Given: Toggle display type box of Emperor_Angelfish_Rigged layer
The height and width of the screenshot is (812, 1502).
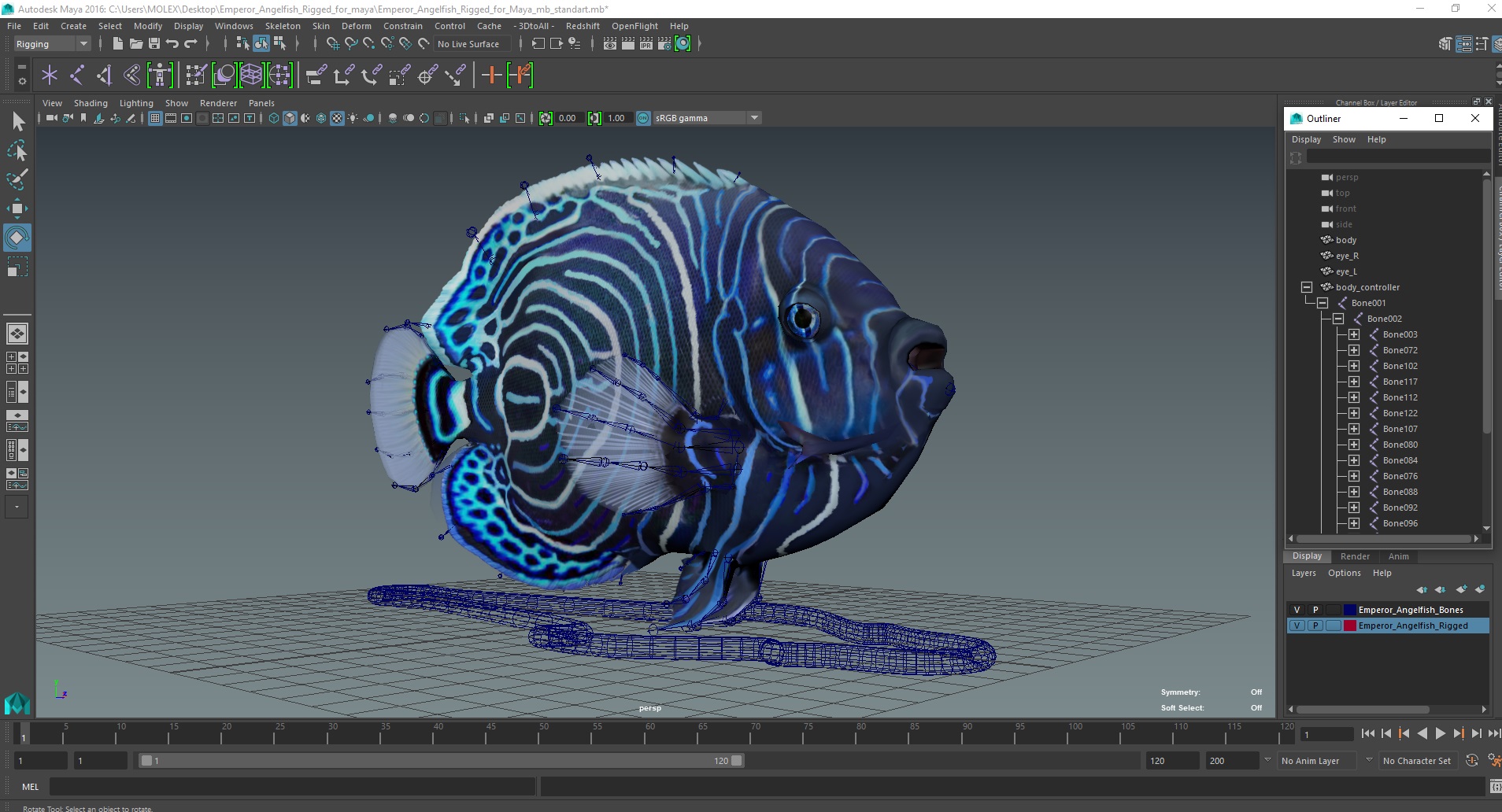Looking at the screenshot, I should click(x=1333, y=626).
